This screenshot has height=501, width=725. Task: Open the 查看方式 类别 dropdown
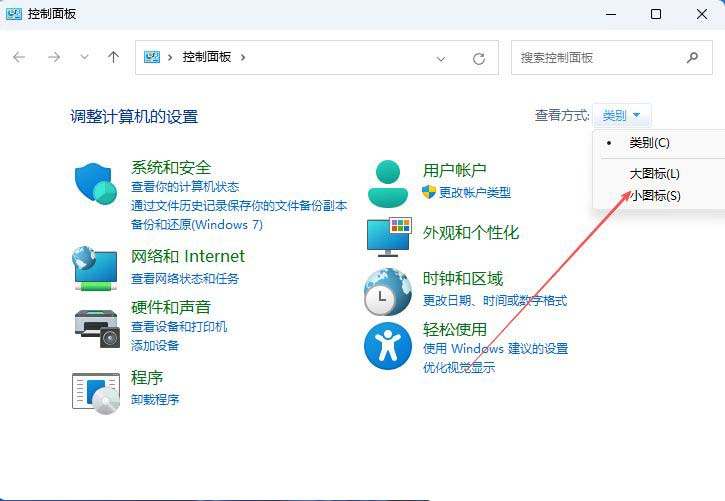[622, 116]
